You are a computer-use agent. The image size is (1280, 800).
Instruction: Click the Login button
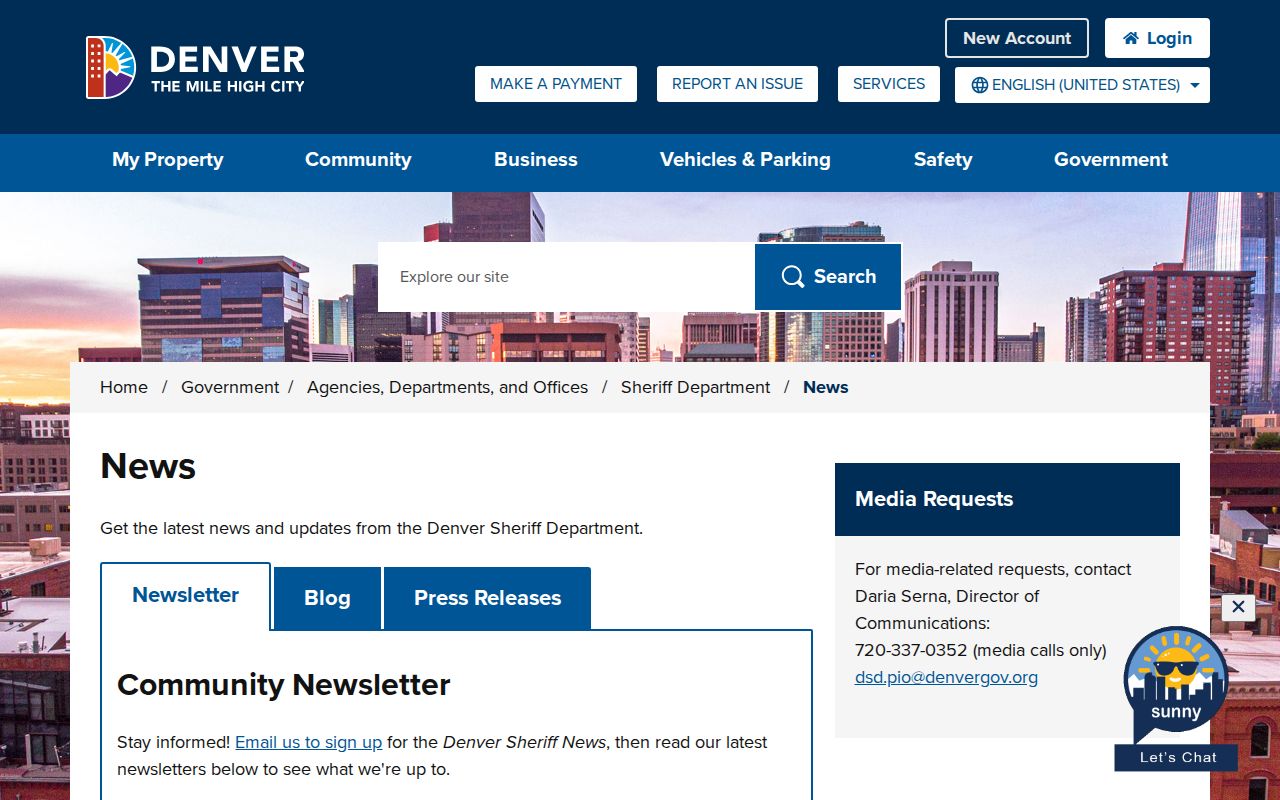click(1157, 38)
